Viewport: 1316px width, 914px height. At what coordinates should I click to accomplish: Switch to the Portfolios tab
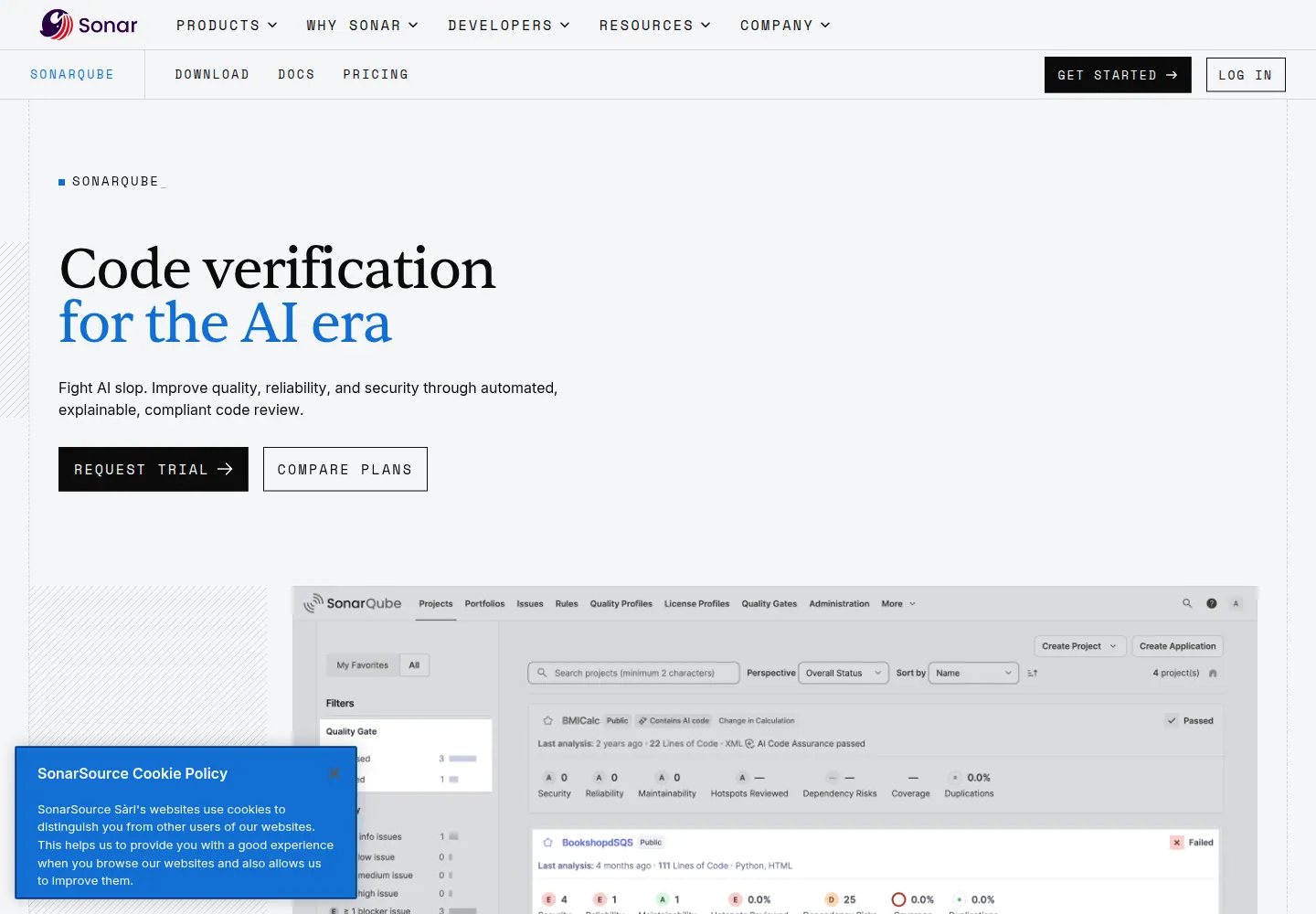[484, 603]
